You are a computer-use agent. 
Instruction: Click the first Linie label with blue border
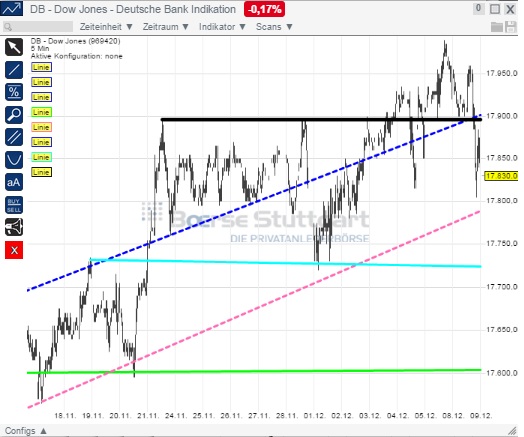coord(41,67)
